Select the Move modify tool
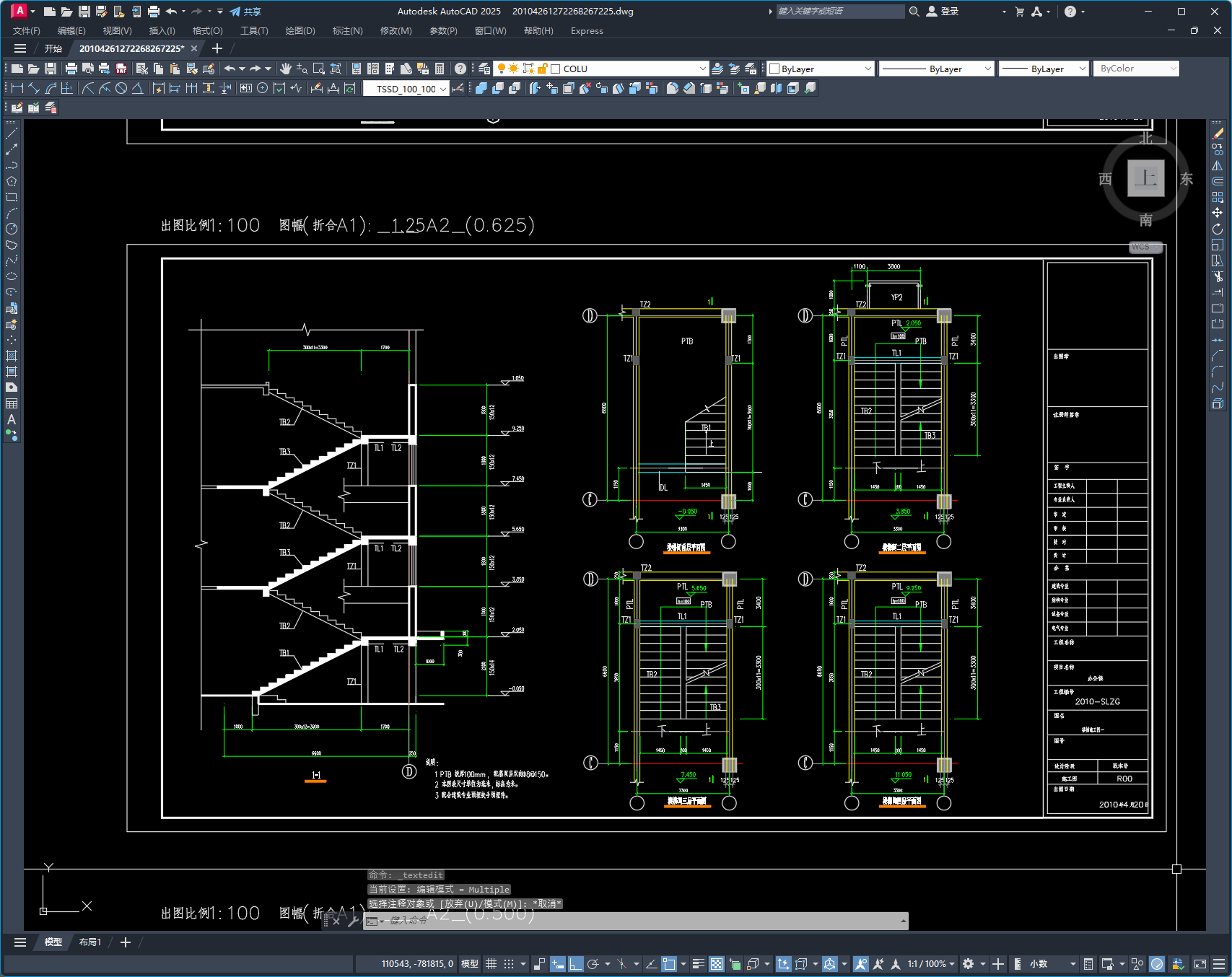The height and width of the screenshot is (977, 1232). (x=1218, y=213)
